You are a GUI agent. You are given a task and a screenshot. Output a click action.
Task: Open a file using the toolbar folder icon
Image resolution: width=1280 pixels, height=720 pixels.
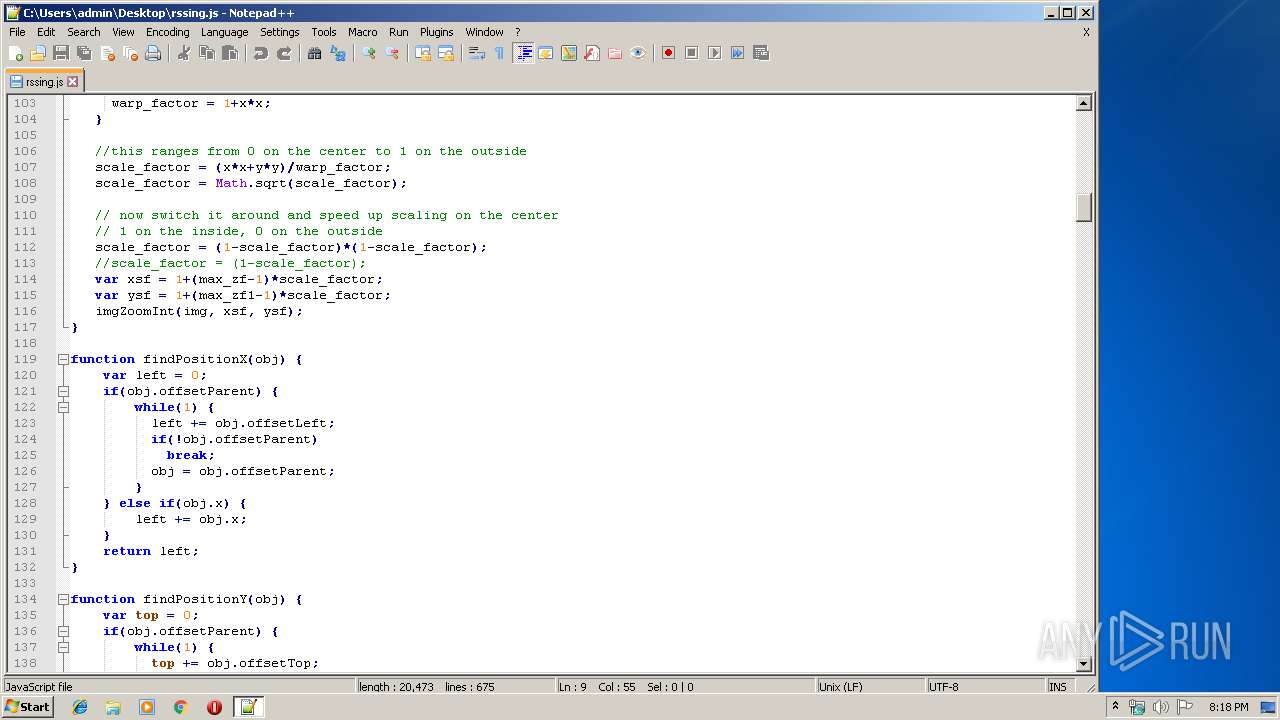38,53
